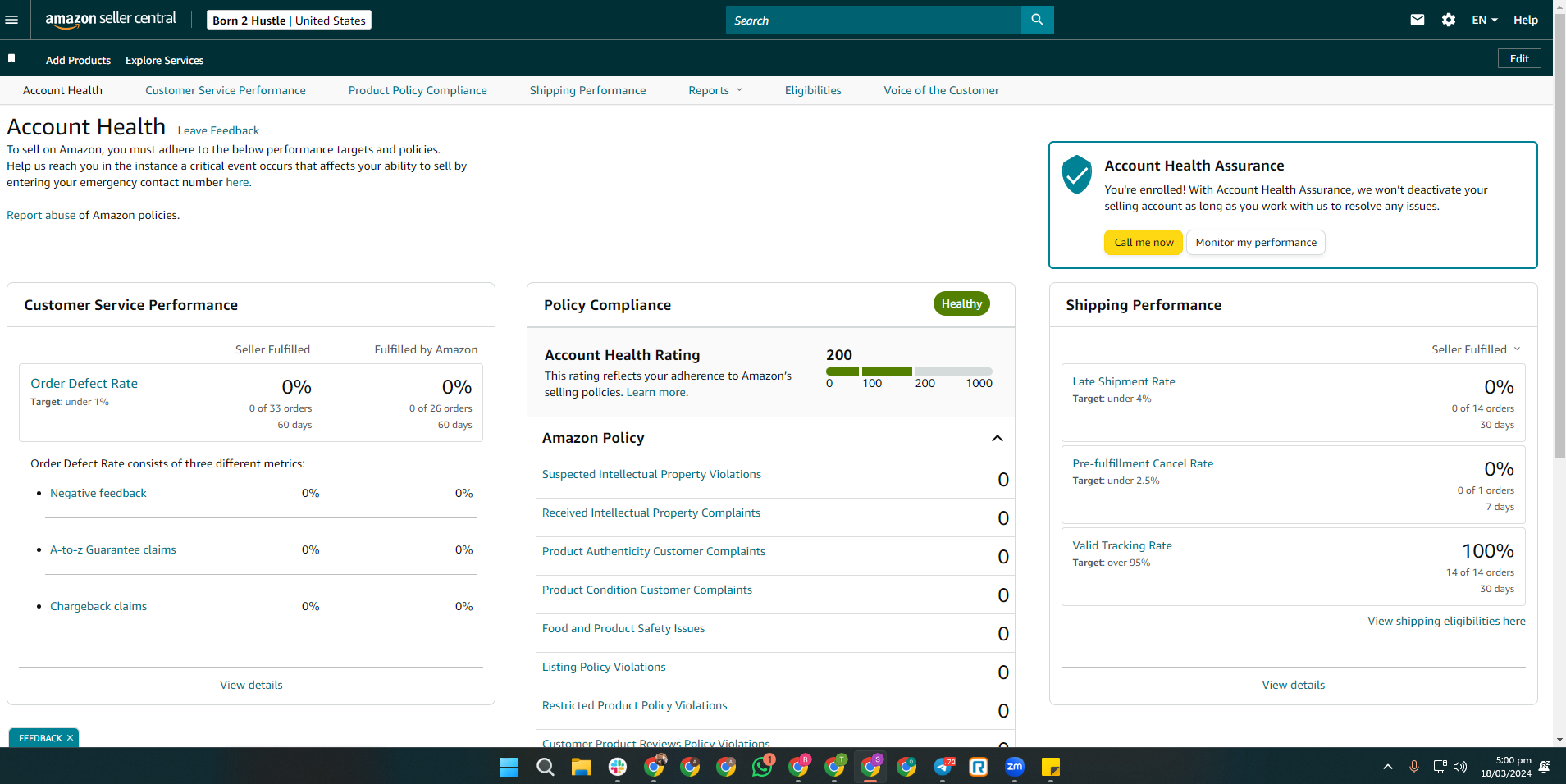Click the Amazon Seller Central logo
The height and width of the screenshot is (784, 1566).
click(111, 20)
